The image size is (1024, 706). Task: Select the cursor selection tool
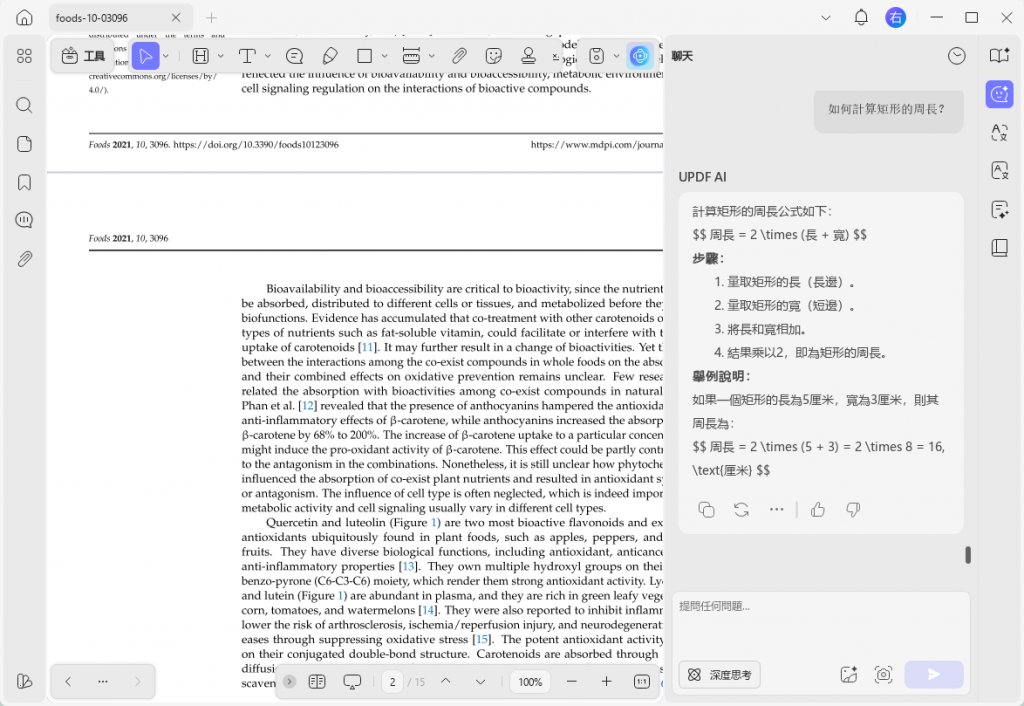145,56
